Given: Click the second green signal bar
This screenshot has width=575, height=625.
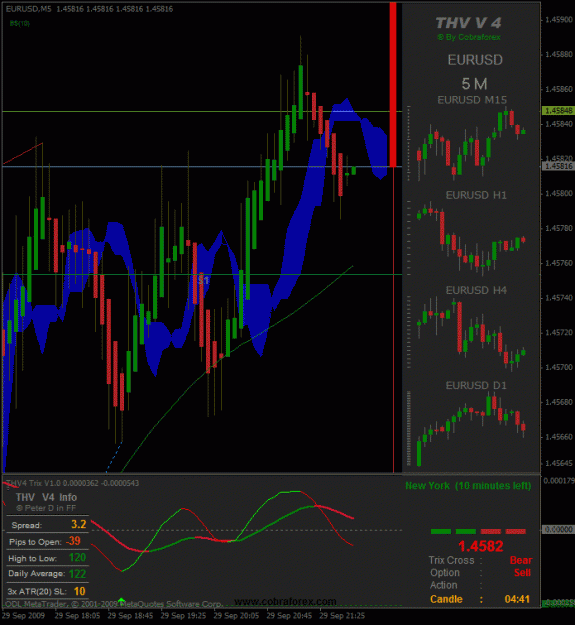Looking at the screenshot, I should (x=465, y=531).
